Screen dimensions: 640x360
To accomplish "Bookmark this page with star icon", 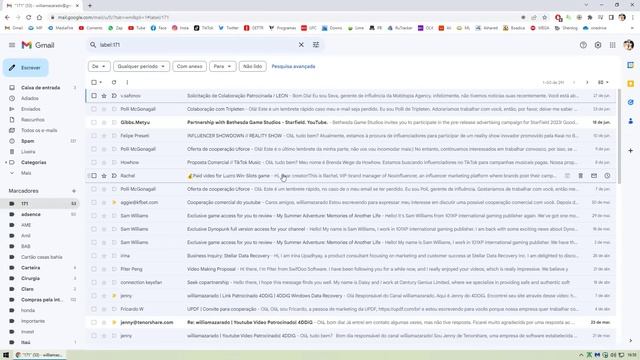I will click(544, 18).
